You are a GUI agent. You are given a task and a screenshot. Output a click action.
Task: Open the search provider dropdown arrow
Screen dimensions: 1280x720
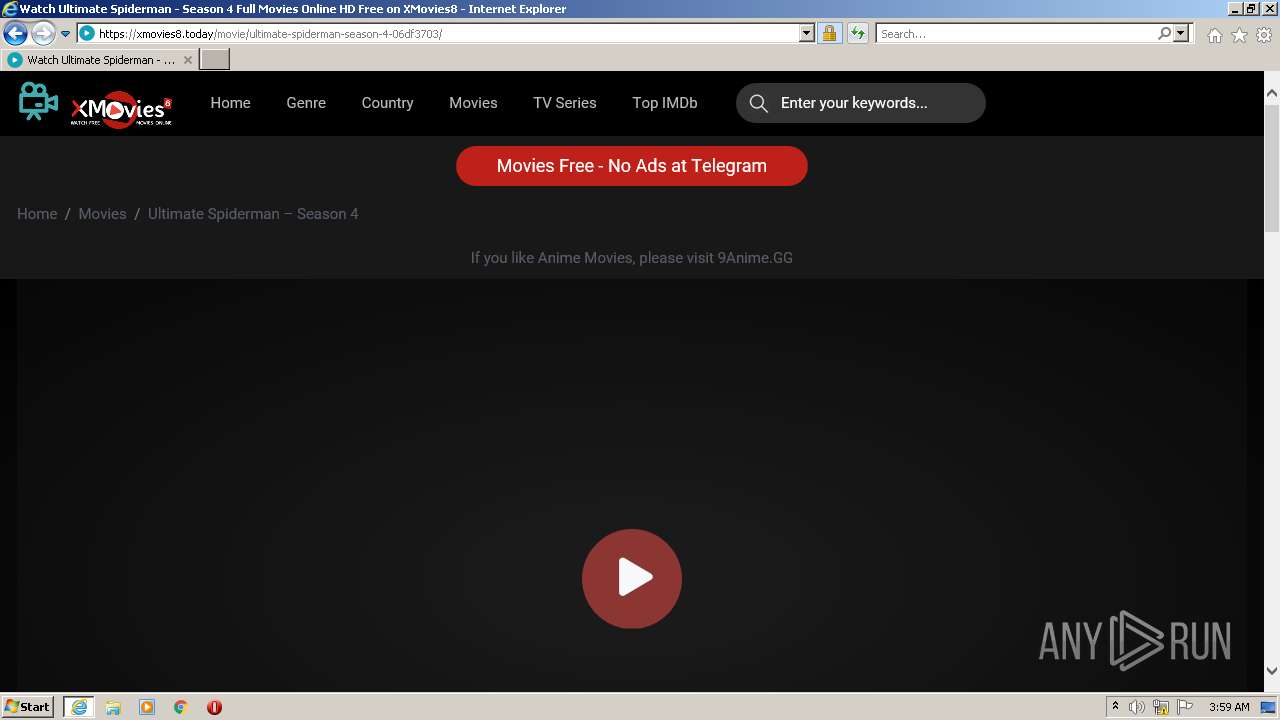pyautogui.click(x=1181, y=33)
